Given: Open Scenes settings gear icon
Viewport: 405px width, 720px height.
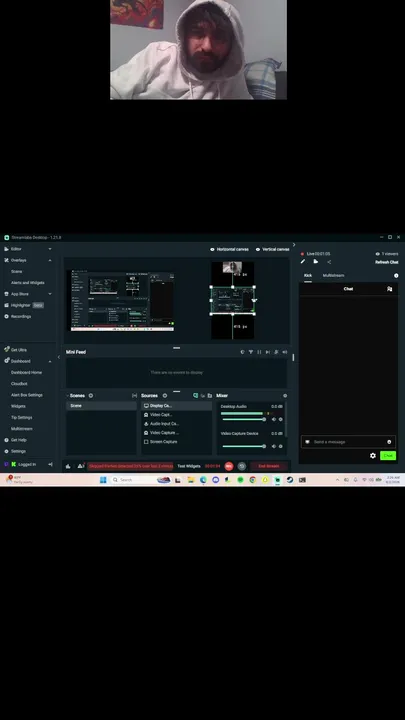Looking at the screenshot, I should coord(90,395).
